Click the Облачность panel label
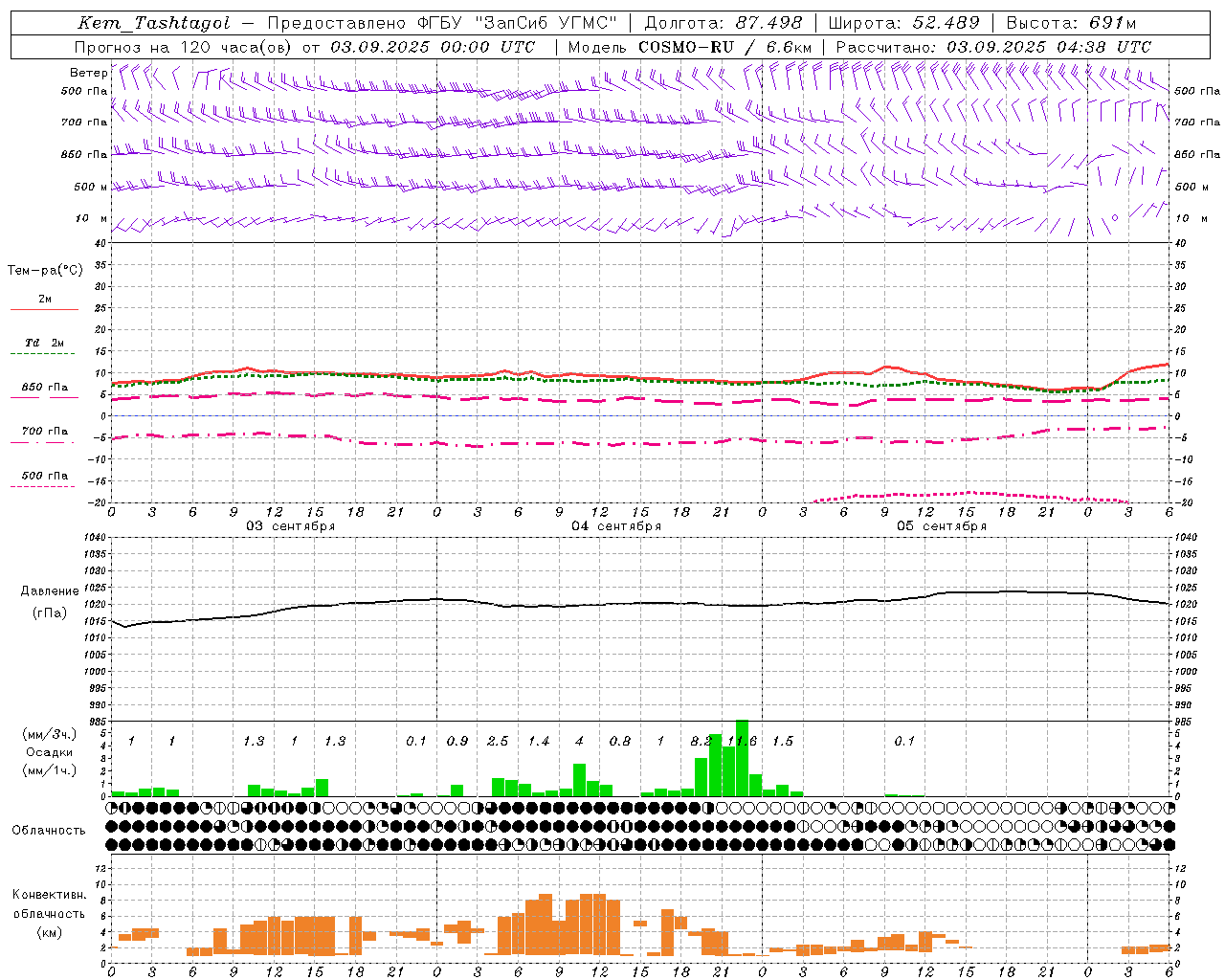1225x980 pixels. pyautogui.click(x=49, y=831)
